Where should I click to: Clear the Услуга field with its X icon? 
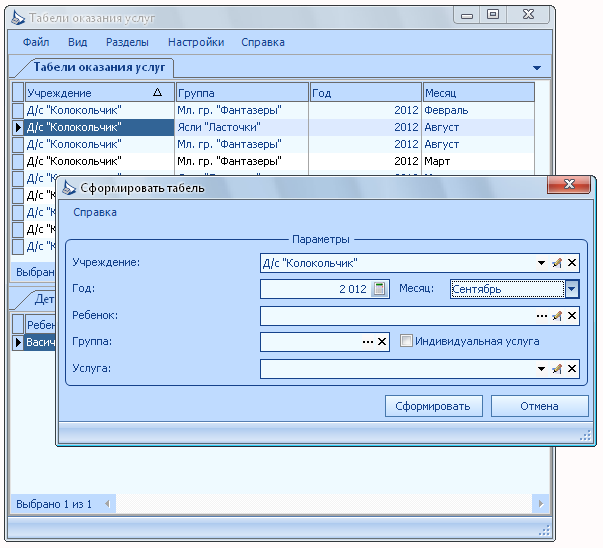[572, 369]
